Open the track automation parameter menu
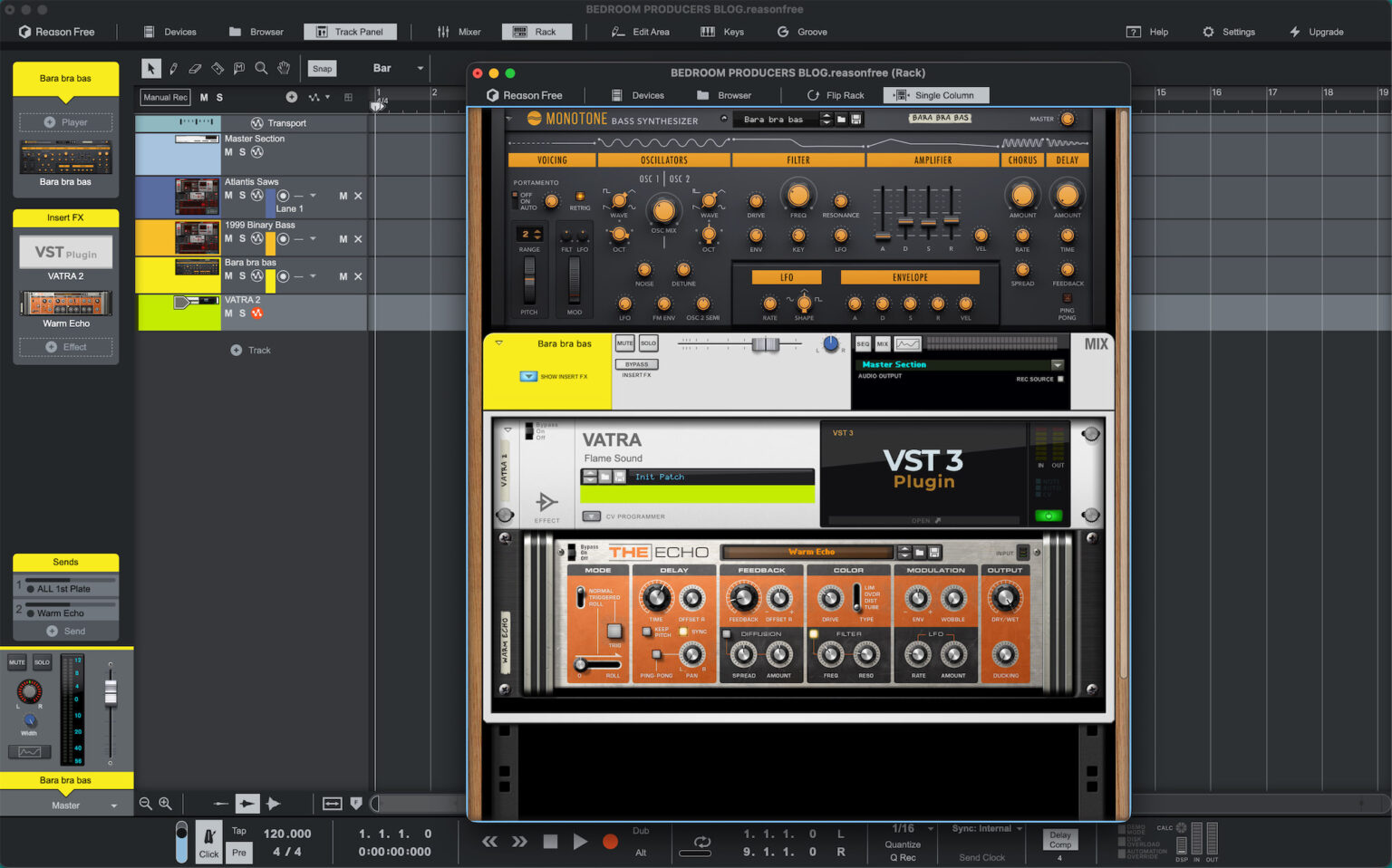Screen dimensions: 1392x868 [x=319, y=97]
